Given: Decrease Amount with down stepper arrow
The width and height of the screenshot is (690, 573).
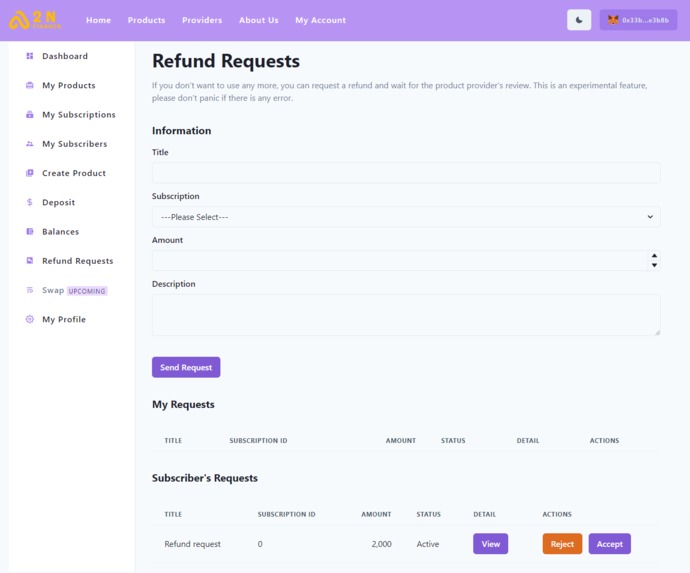Looking at the screenshot, I should pos(654,265).
